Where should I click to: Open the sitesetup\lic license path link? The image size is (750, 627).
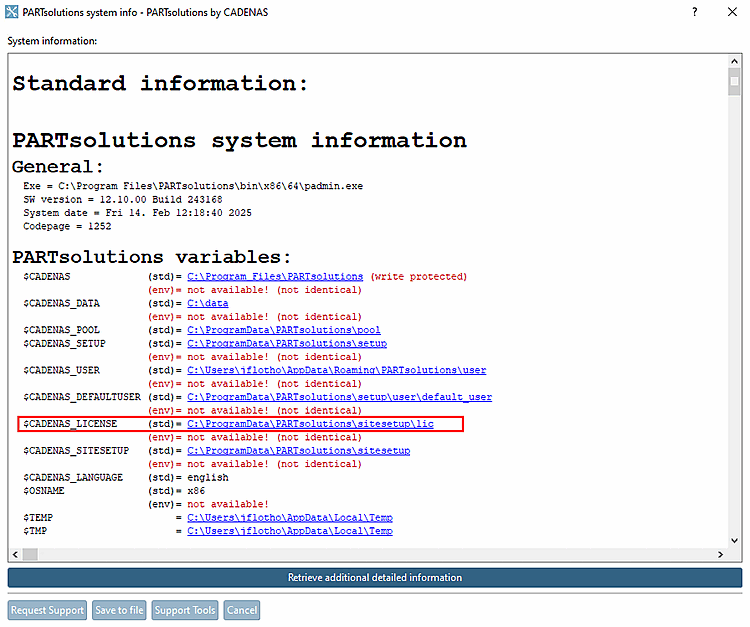click(310, 424)
